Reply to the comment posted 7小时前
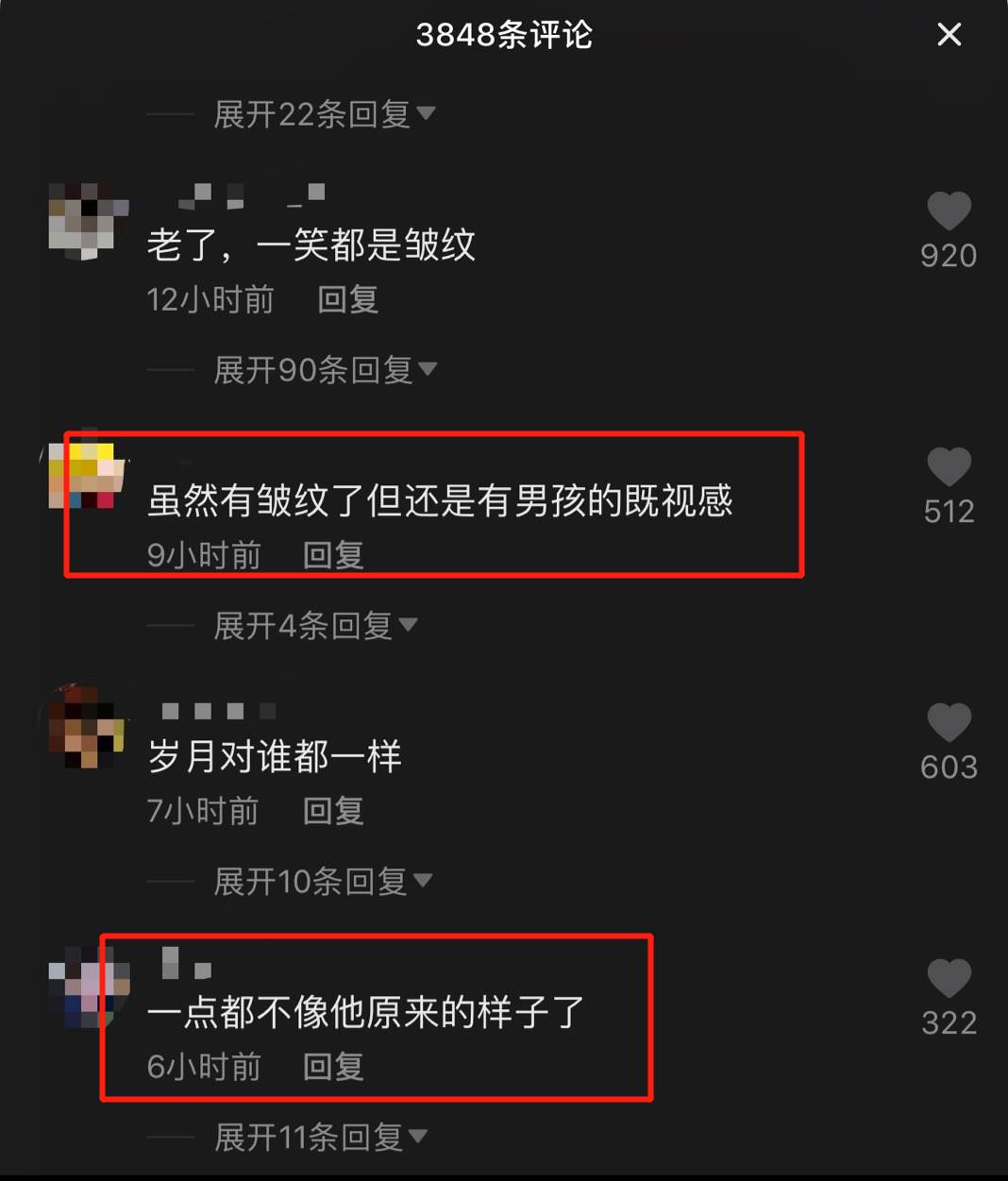The width and height of the screenshot is (1008, 1181). [333, 811]
